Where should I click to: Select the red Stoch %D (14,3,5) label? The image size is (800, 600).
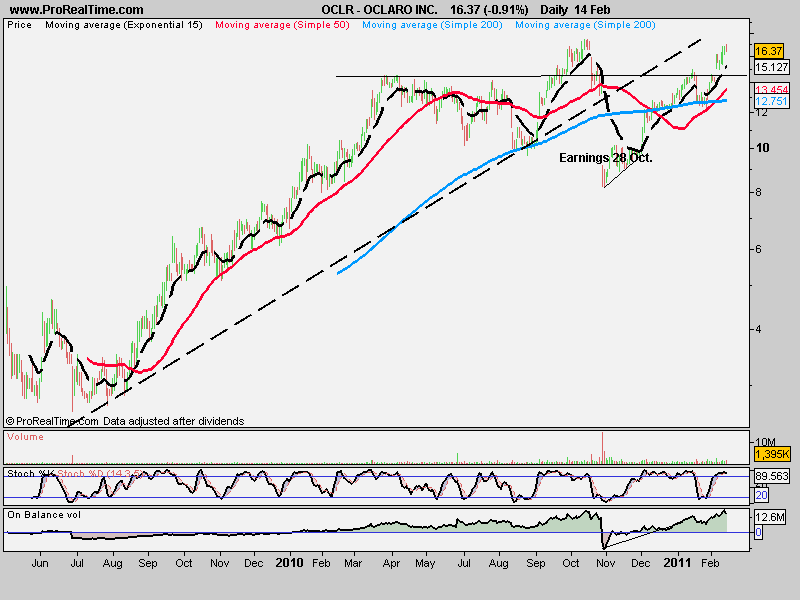click(x=99, y=473)
